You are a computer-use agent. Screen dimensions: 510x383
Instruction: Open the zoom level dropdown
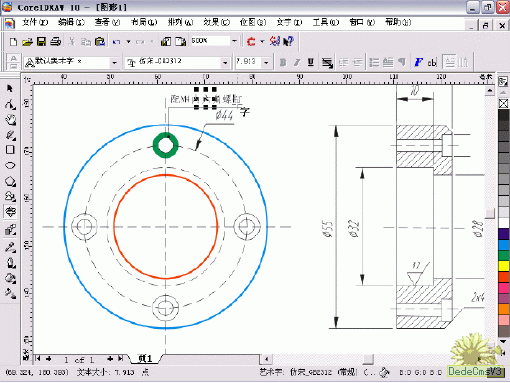[234, 41]
